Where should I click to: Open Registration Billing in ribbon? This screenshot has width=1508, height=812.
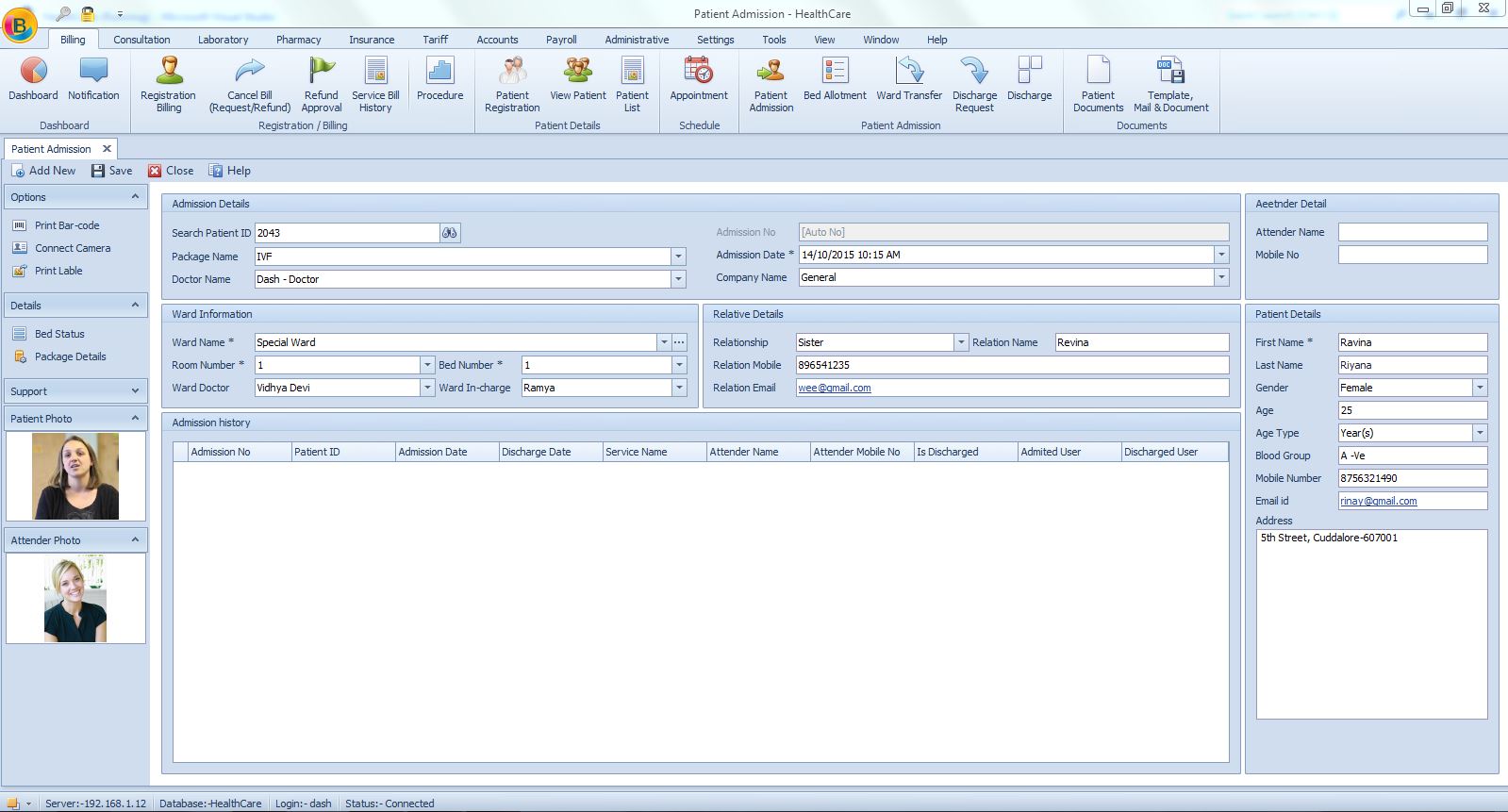168,85
